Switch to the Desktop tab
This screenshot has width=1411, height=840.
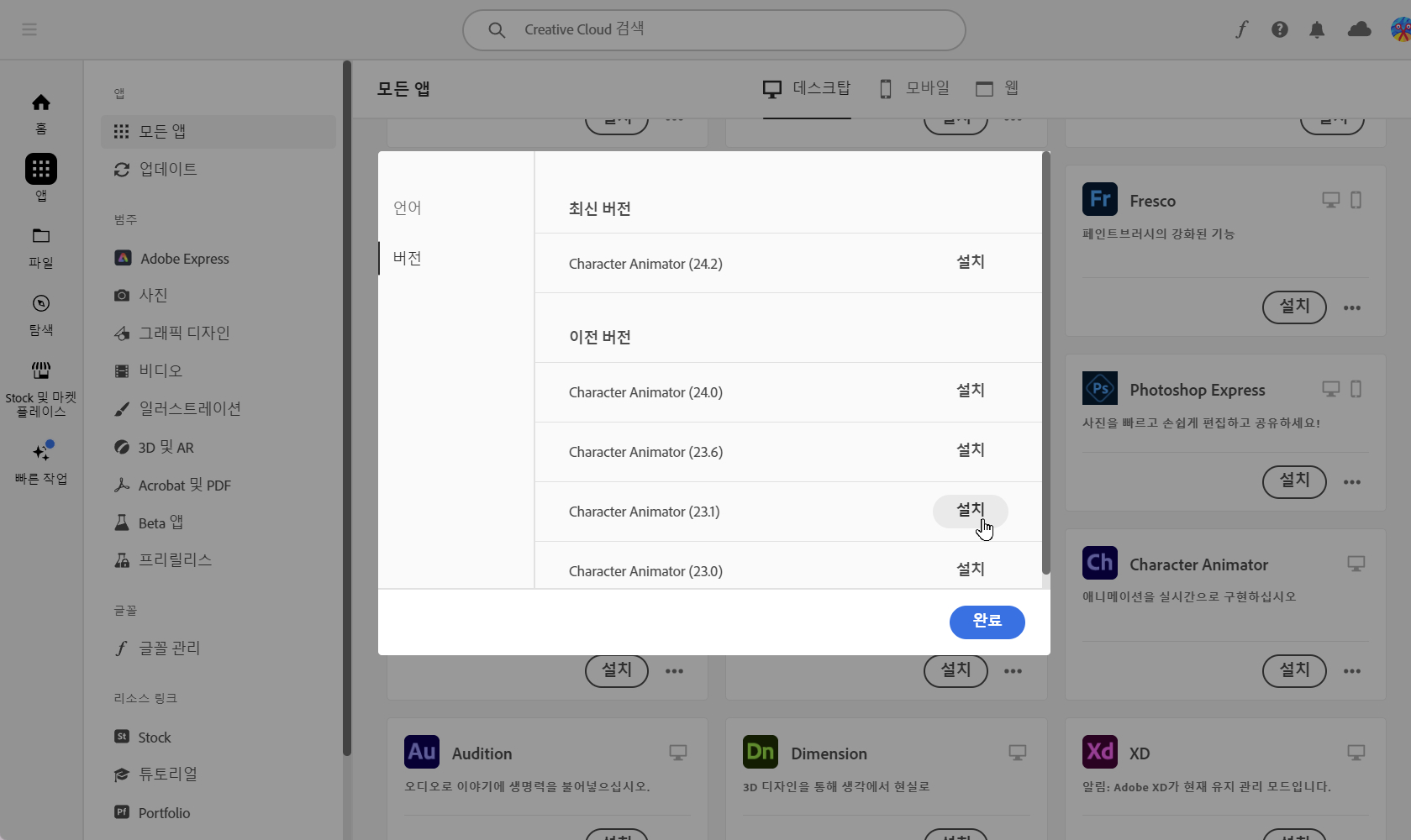(x=807, y=88)
